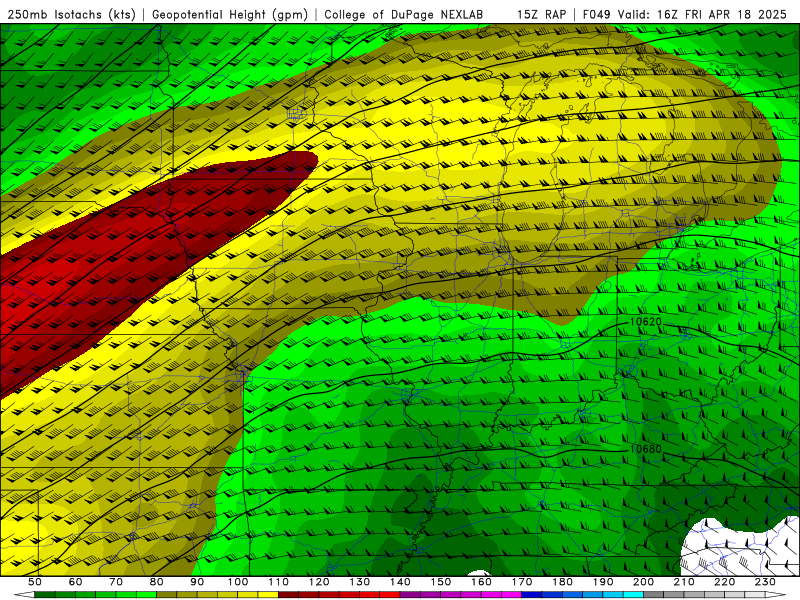800x600 pixels.
Task: Click the 60 label on the color scale
Action: [75, 582]
